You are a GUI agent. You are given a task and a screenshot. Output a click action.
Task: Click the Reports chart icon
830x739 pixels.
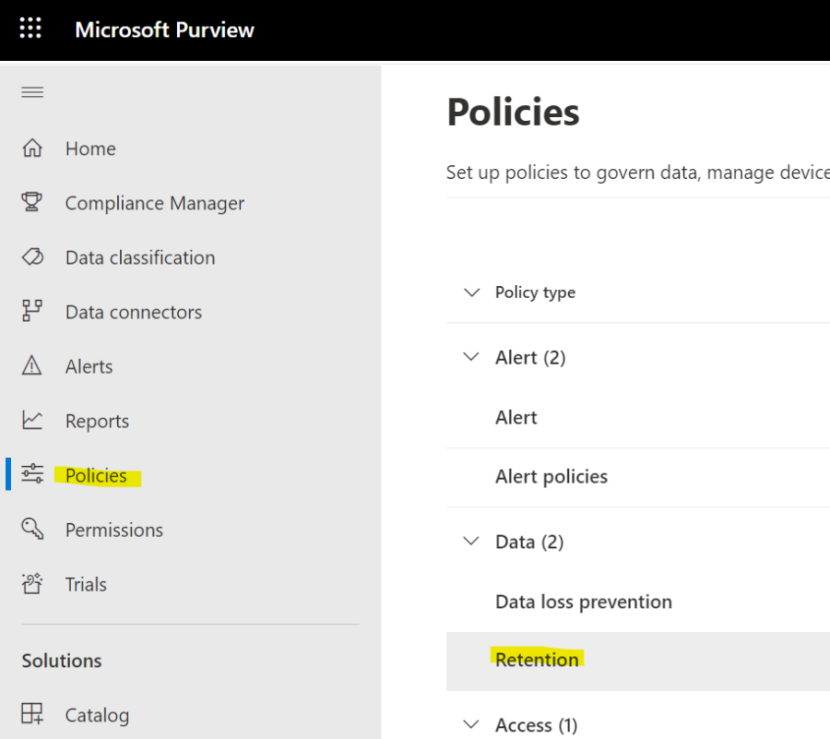click(32, 420)
